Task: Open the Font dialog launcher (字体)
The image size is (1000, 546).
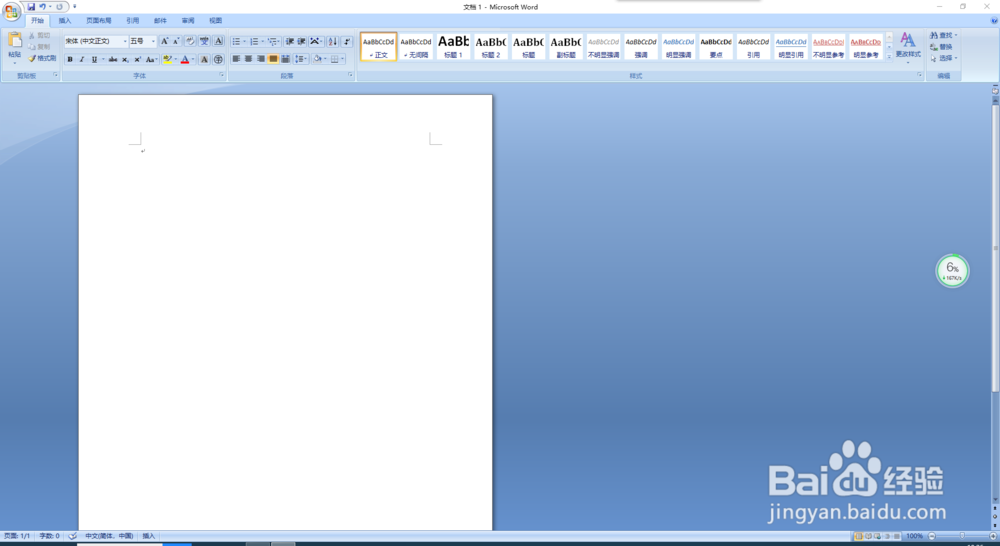Action: (x=222, y=75)
